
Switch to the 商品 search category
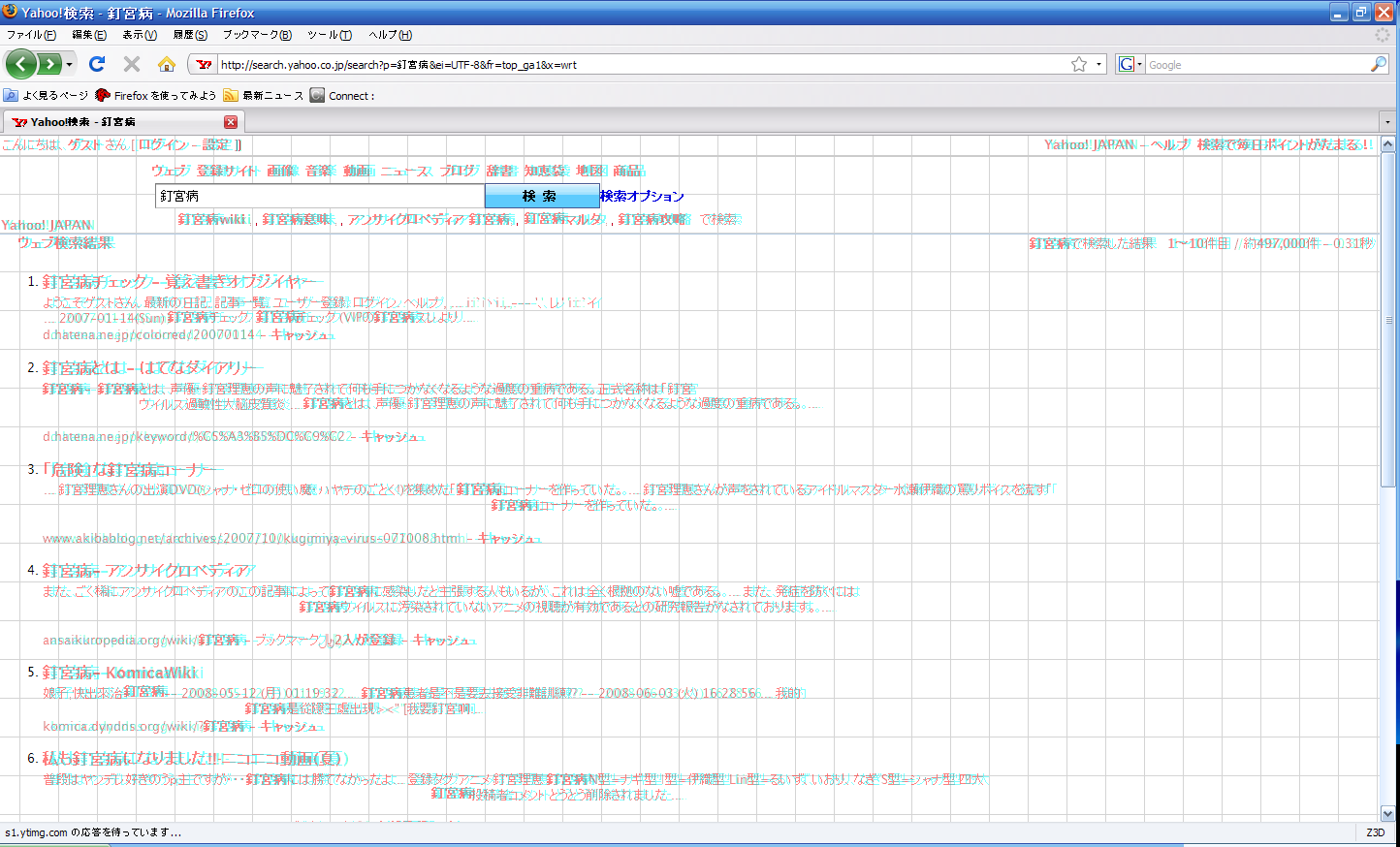tap(628, 171)
